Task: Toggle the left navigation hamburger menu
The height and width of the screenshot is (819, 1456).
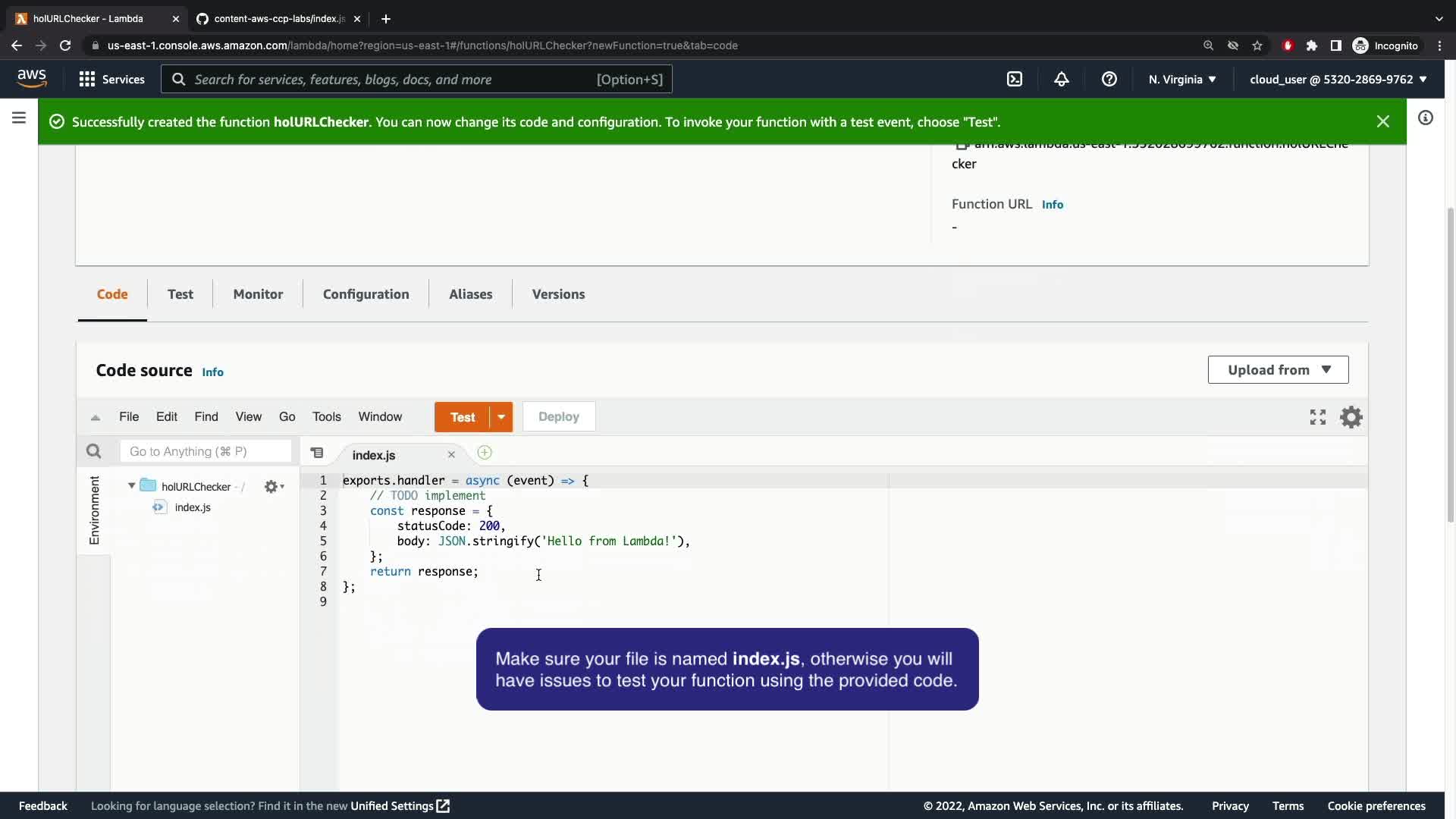Action: tap(19, 118)
